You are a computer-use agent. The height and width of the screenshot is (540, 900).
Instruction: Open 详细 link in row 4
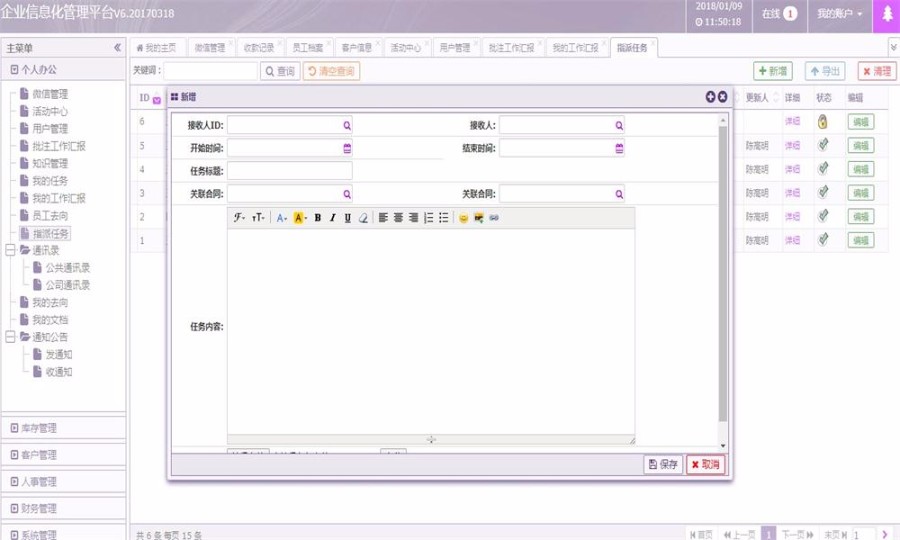[792, 169]
